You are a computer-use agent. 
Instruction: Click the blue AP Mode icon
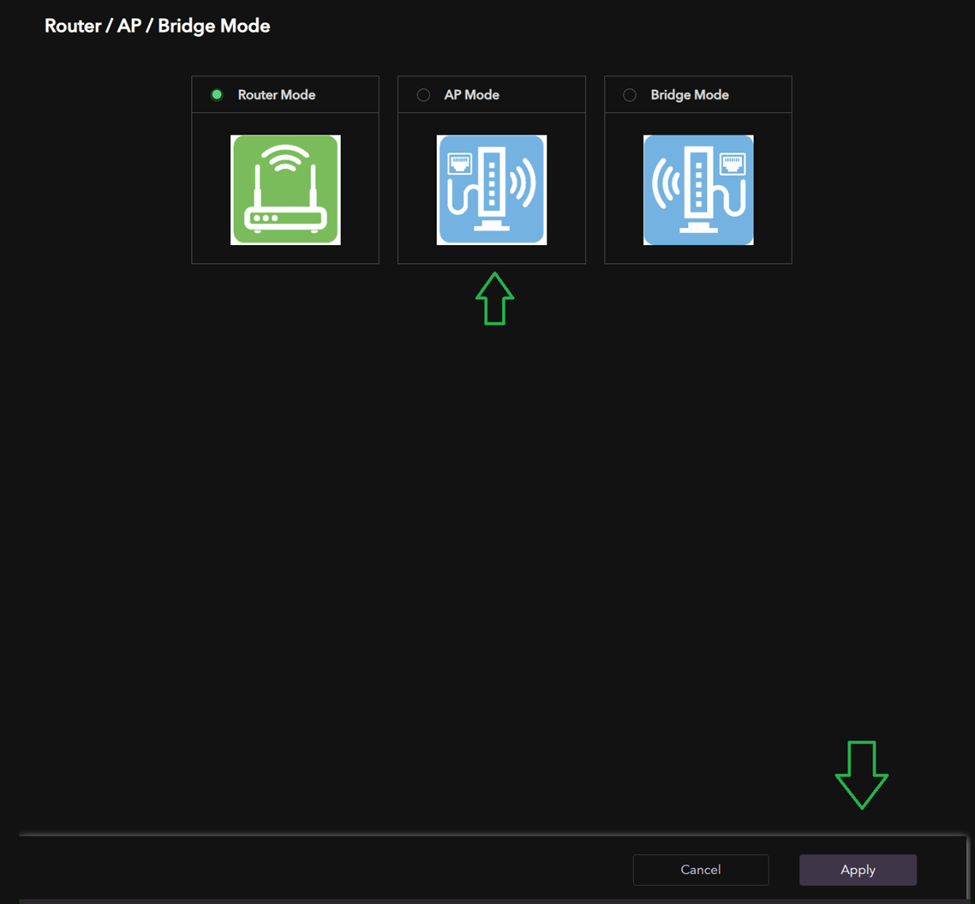pyautogui.click(x=491, y=189)
